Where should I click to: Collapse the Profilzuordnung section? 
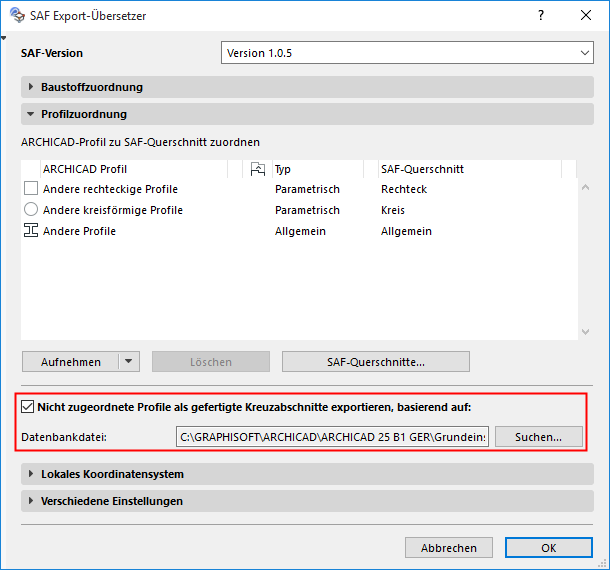point(307,114)
